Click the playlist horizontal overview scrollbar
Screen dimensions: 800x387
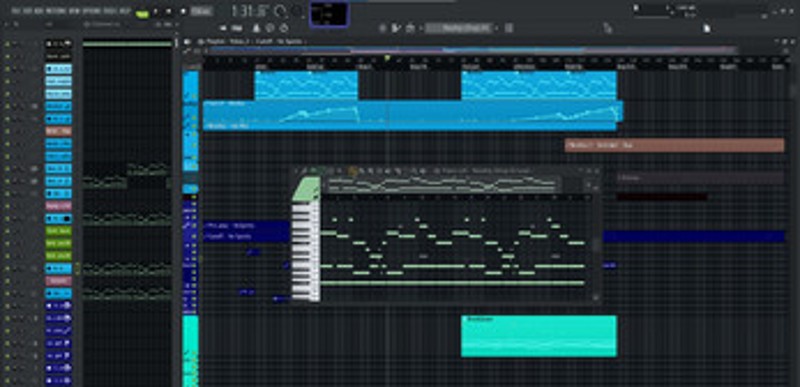[472, 50]
